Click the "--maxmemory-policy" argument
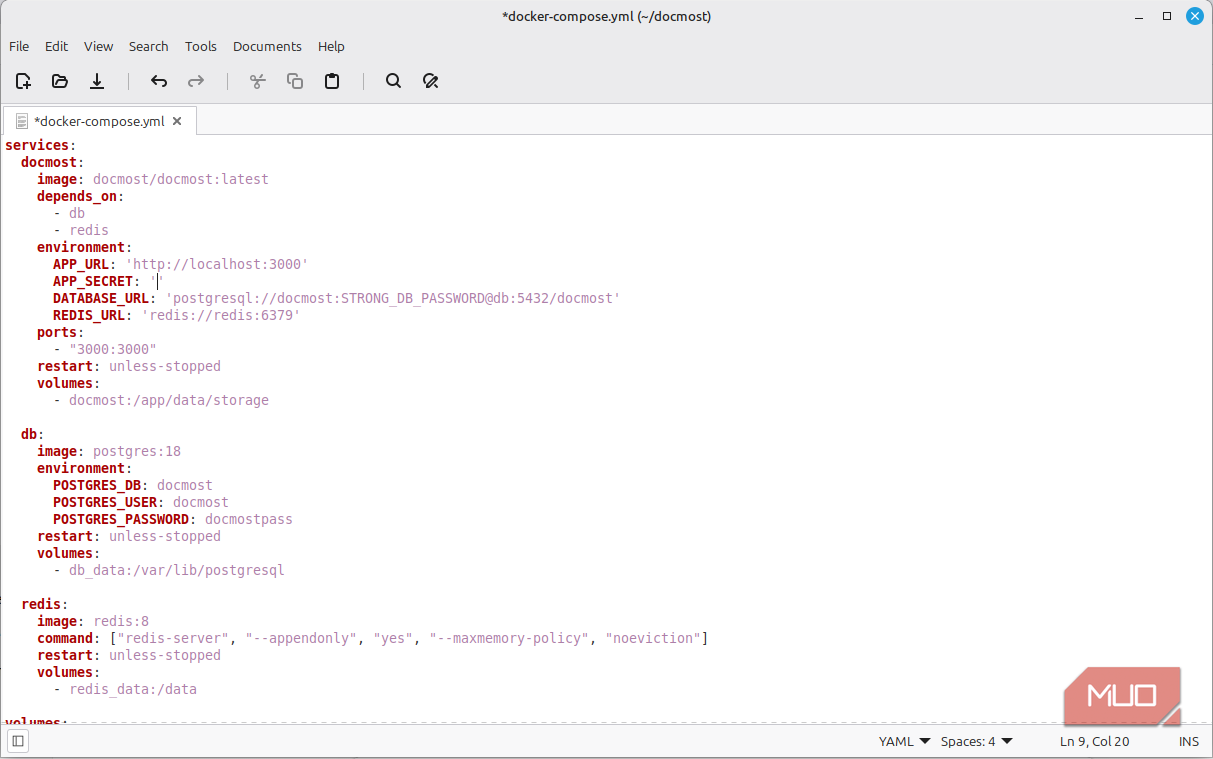Screen dimensions: 1213x759 (x=509, y=639)
